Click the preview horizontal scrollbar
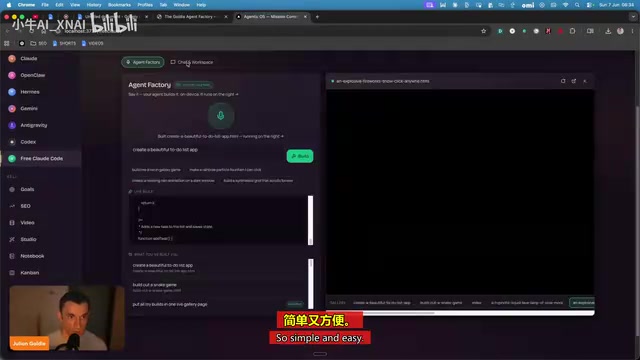Image resolution: width=640 pixels, height=360 pixels. click(460, 313)
